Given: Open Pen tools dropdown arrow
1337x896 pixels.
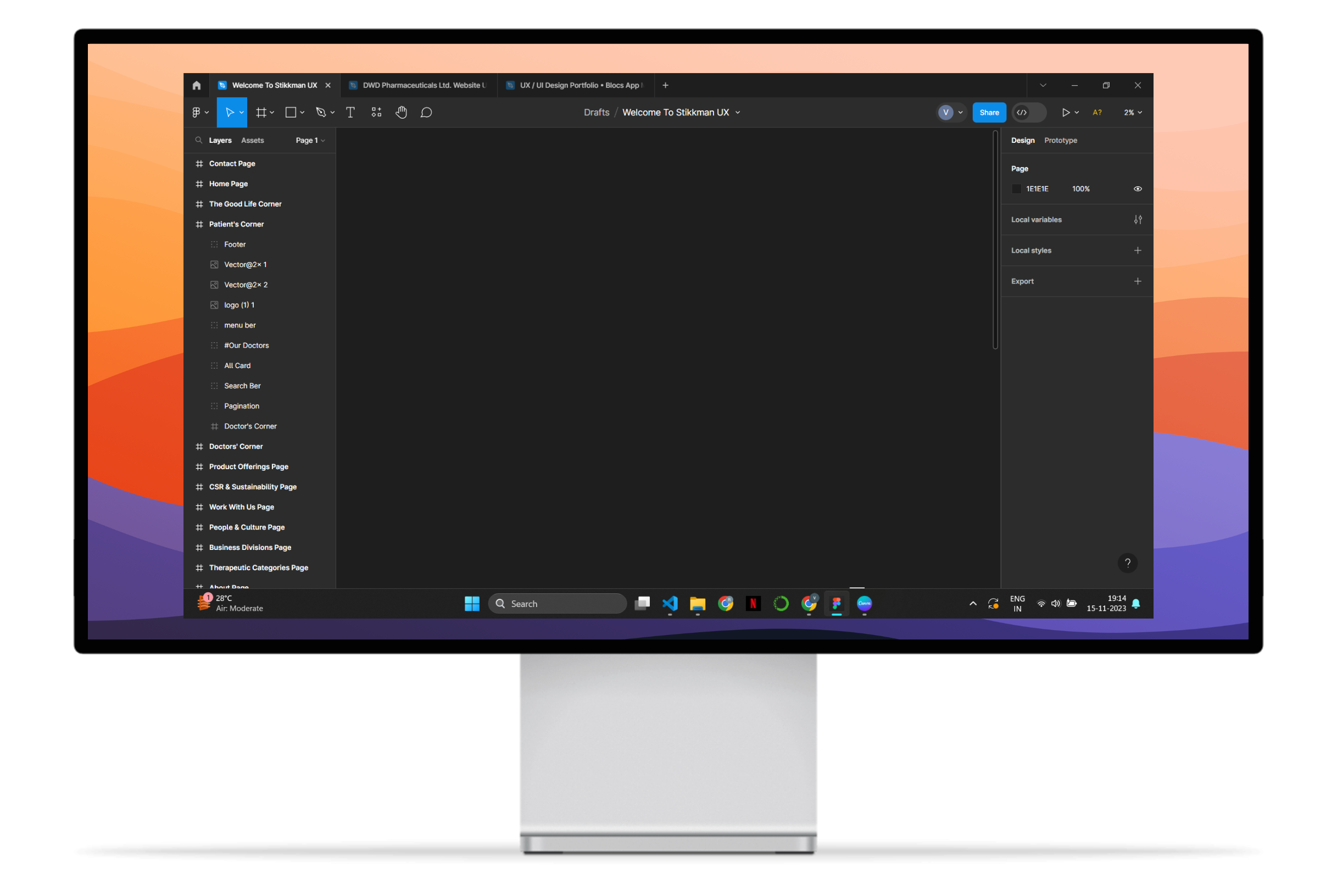Looking at the screenshot, I should [332, 113].
